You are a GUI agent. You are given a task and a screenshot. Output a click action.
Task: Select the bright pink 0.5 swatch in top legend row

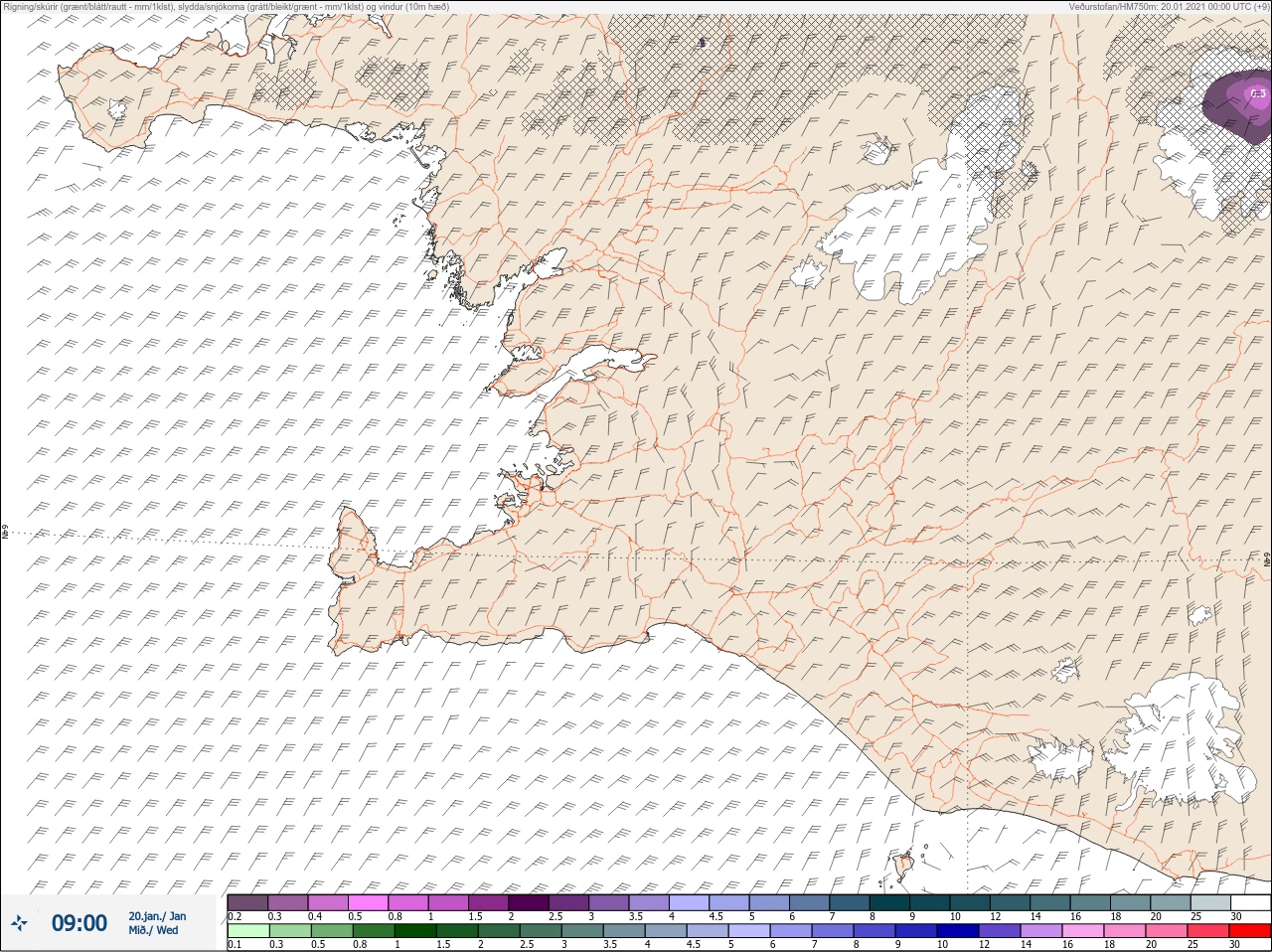[x=369, y=902]
